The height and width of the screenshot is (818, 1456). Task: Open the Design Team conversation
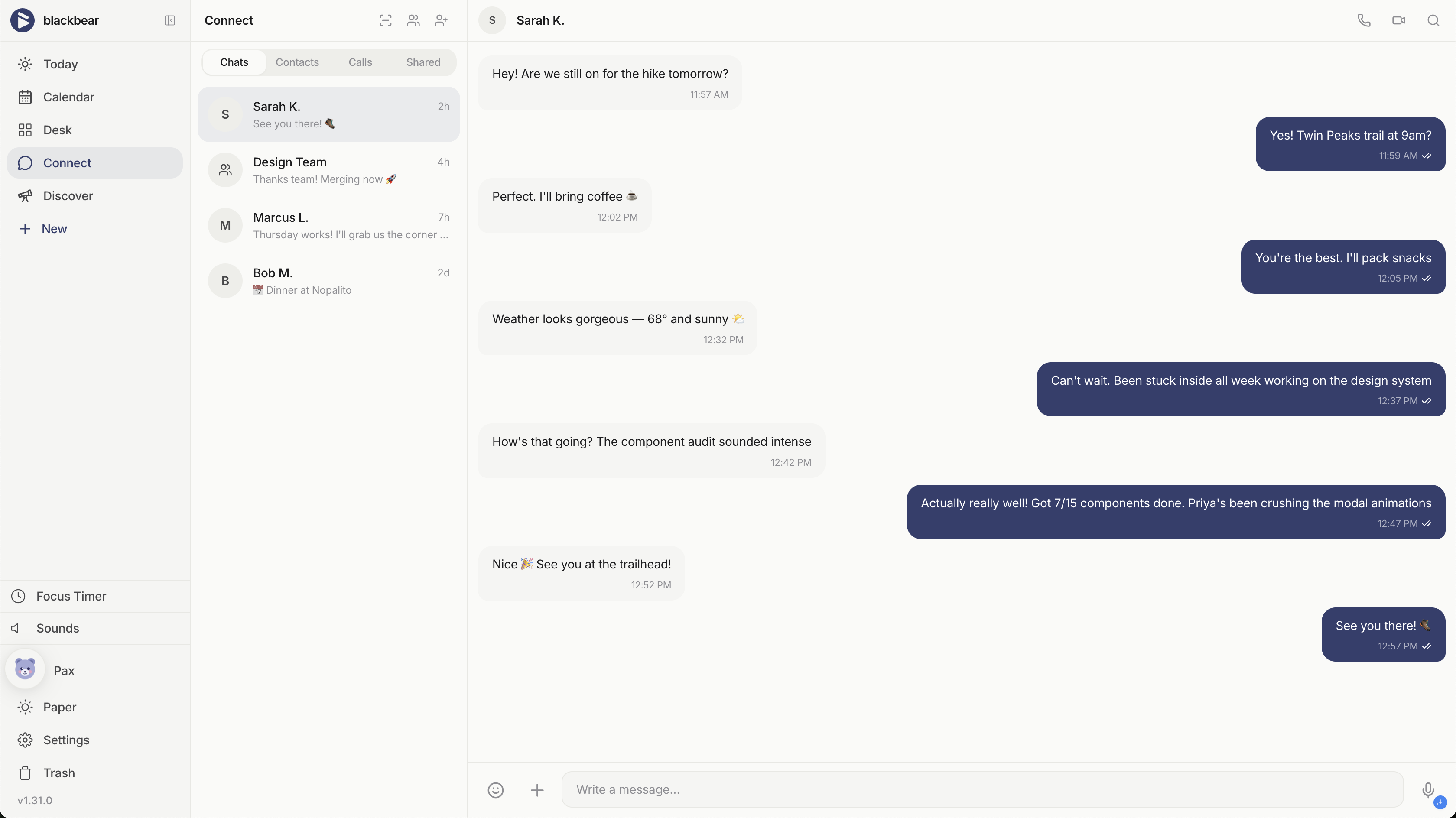tap(329, 169)
